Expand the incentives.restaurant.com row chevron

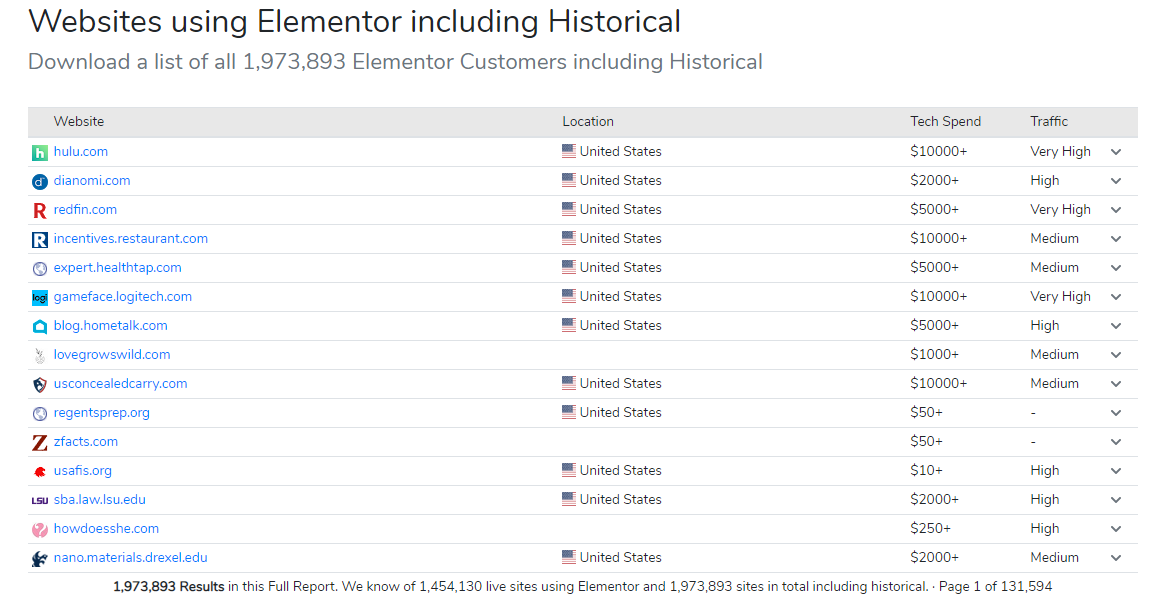[1116, 239]
